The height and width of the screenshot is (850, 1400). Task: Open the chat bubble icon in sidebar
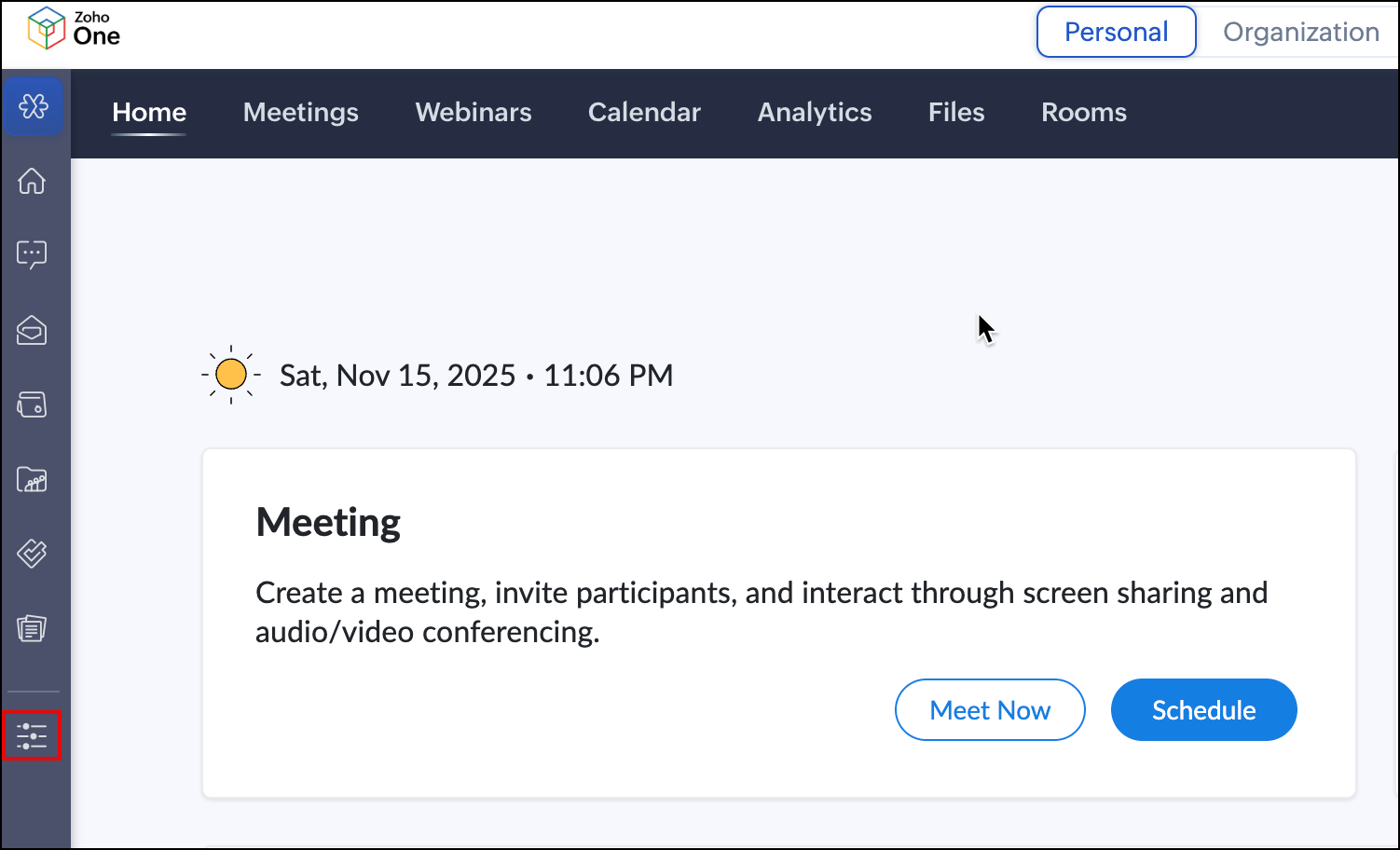click(32, 254)
